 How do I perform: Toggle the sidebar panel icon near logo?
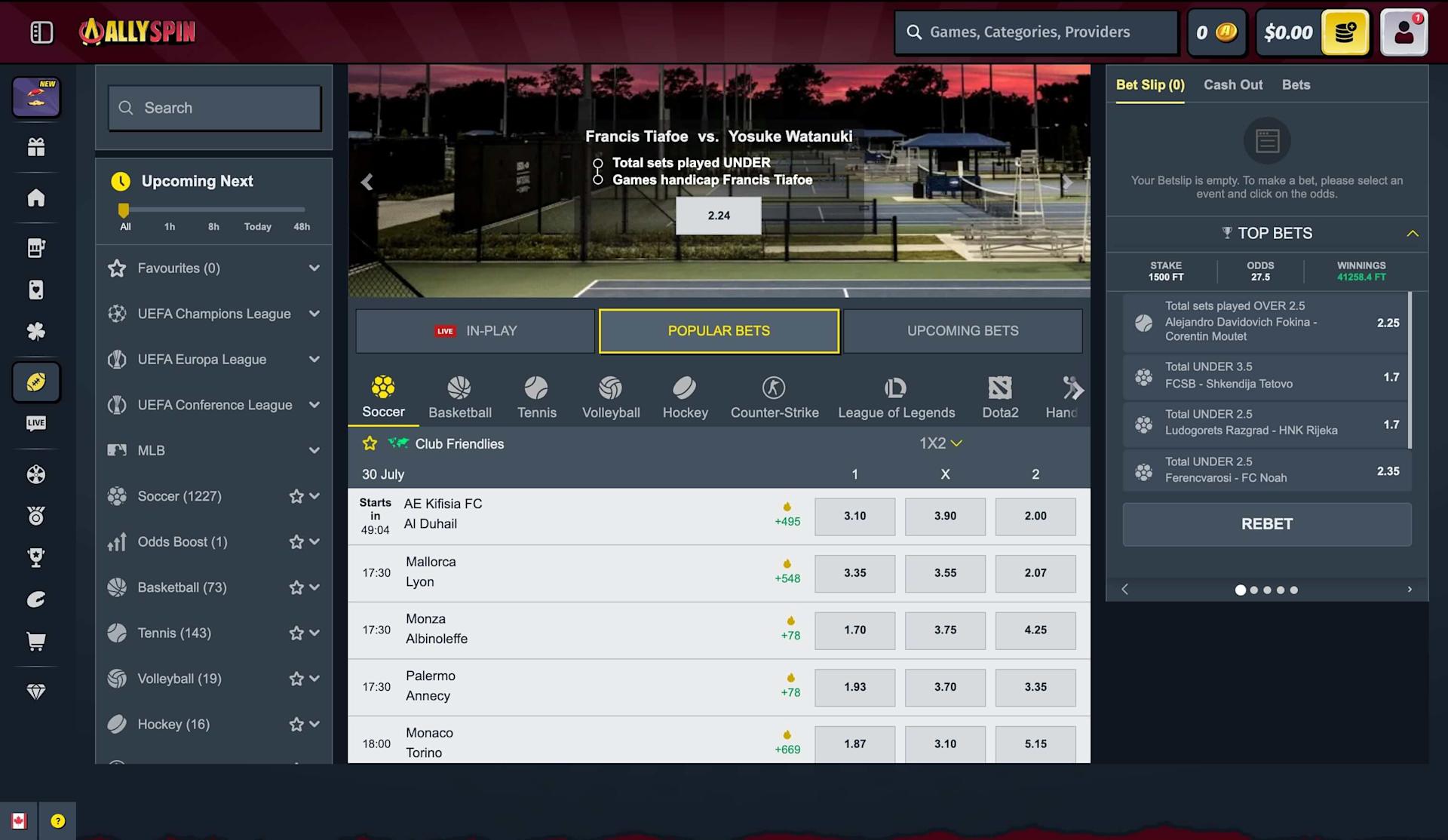coord(41,32)
